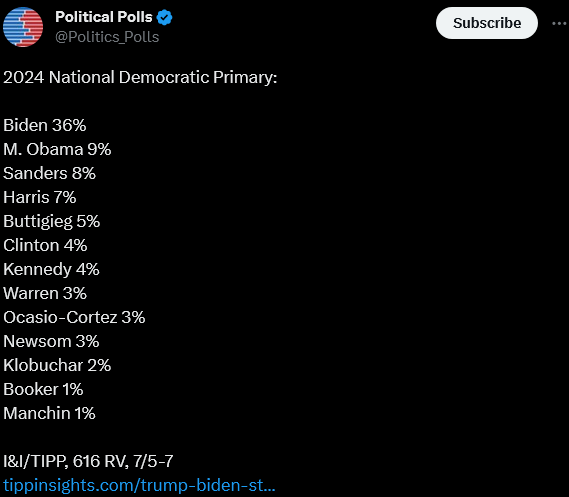Click the 'Harris 7%' line
Screen dimensions: 569x497
pyautogui.click(x=40, y=197)
